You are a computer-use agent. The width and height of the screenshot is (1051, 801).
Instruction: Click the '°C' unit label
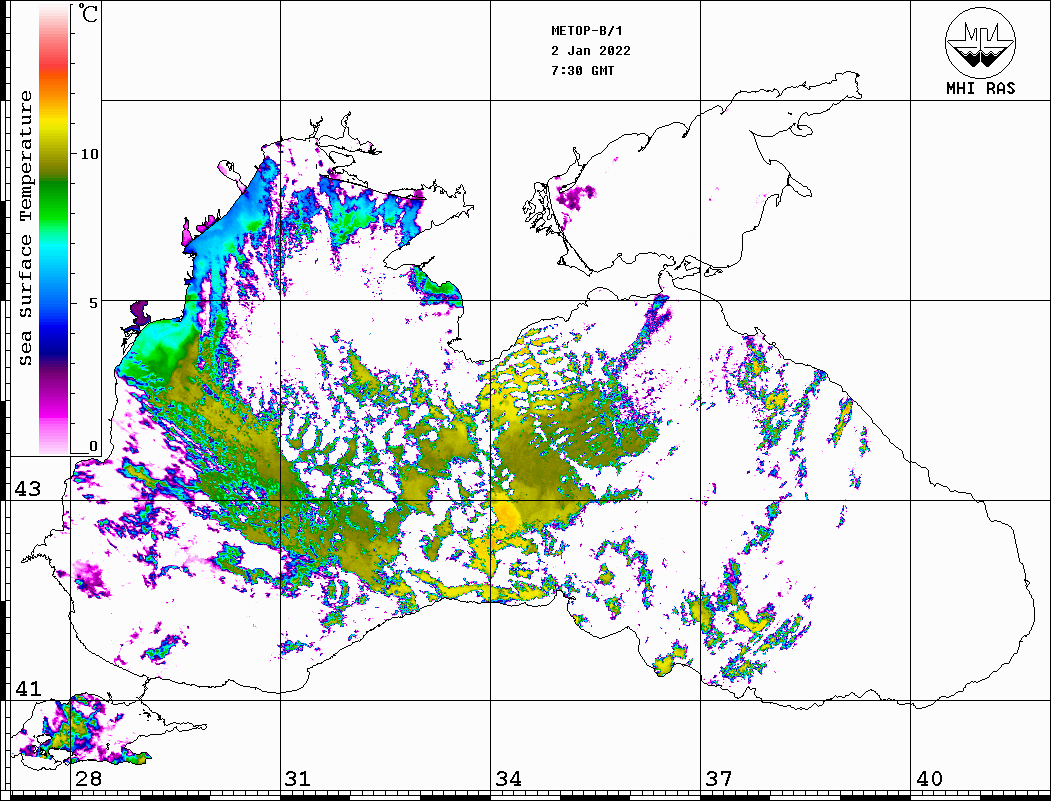[x=88, y=13]
